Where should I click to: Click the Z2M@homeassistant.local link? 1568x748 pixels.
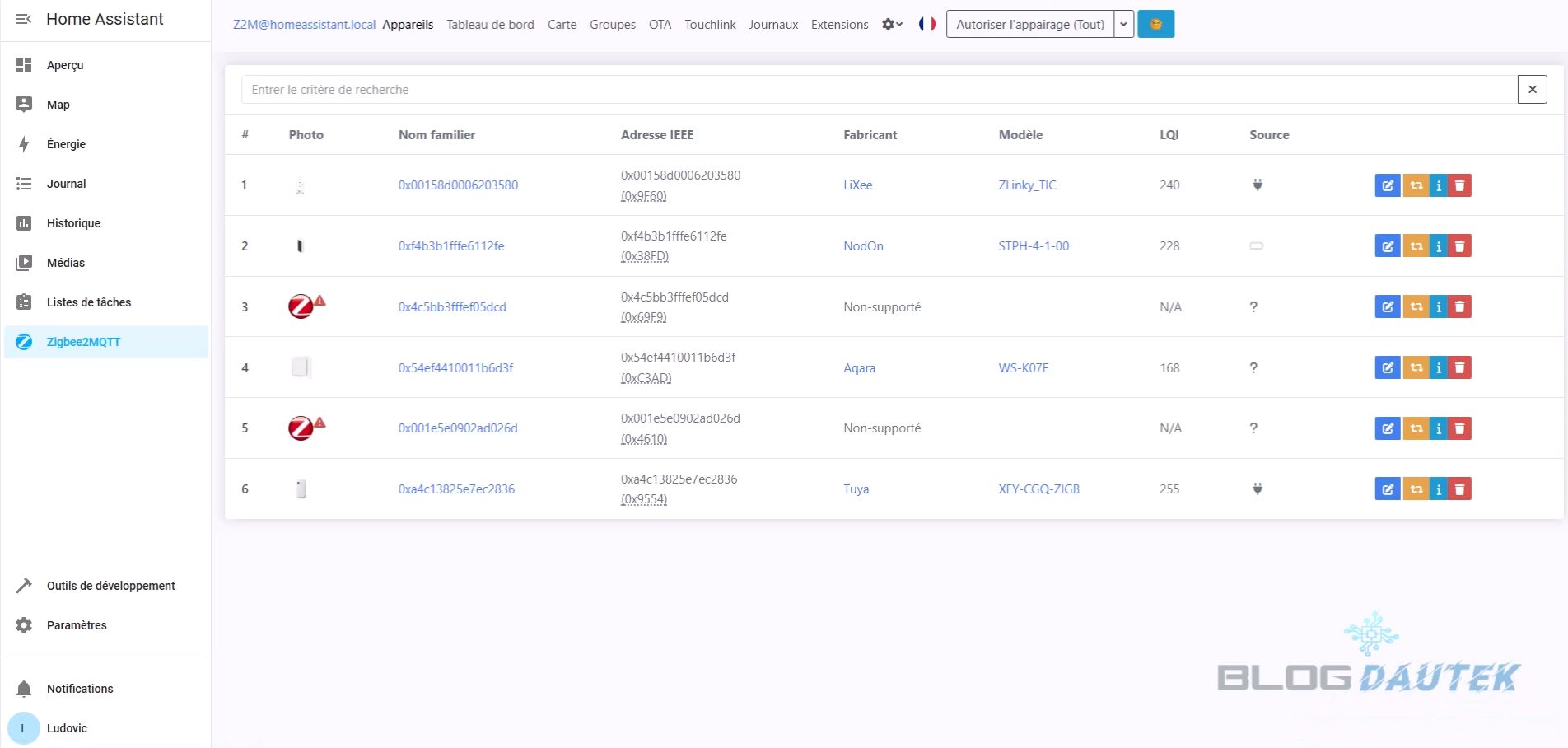coord(304,25)
